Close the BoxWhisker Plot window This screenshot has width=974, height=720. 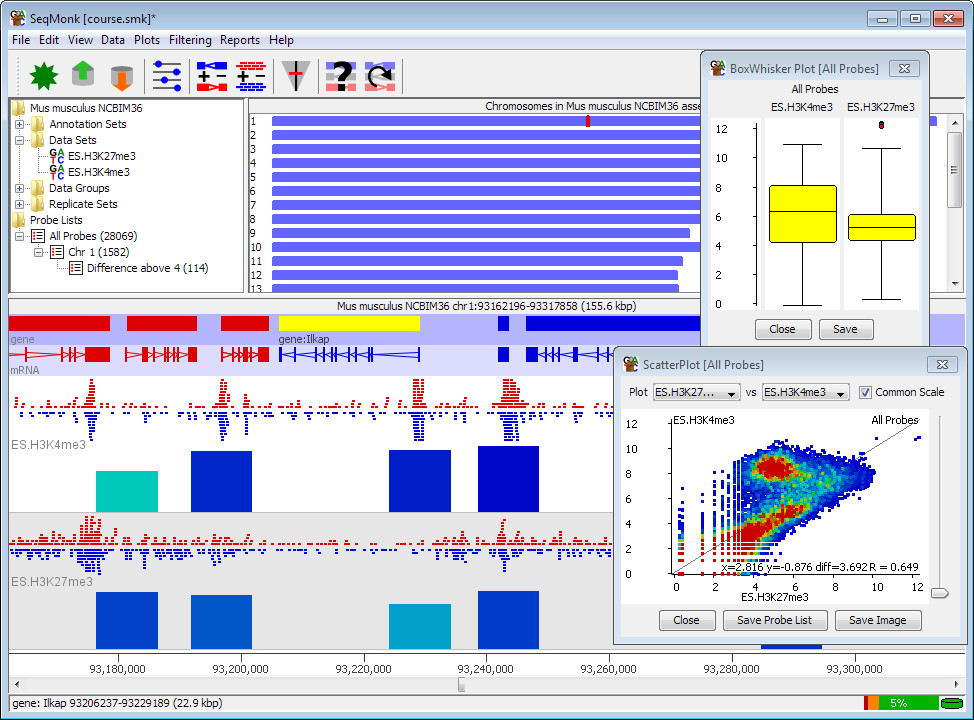point(904,68)
